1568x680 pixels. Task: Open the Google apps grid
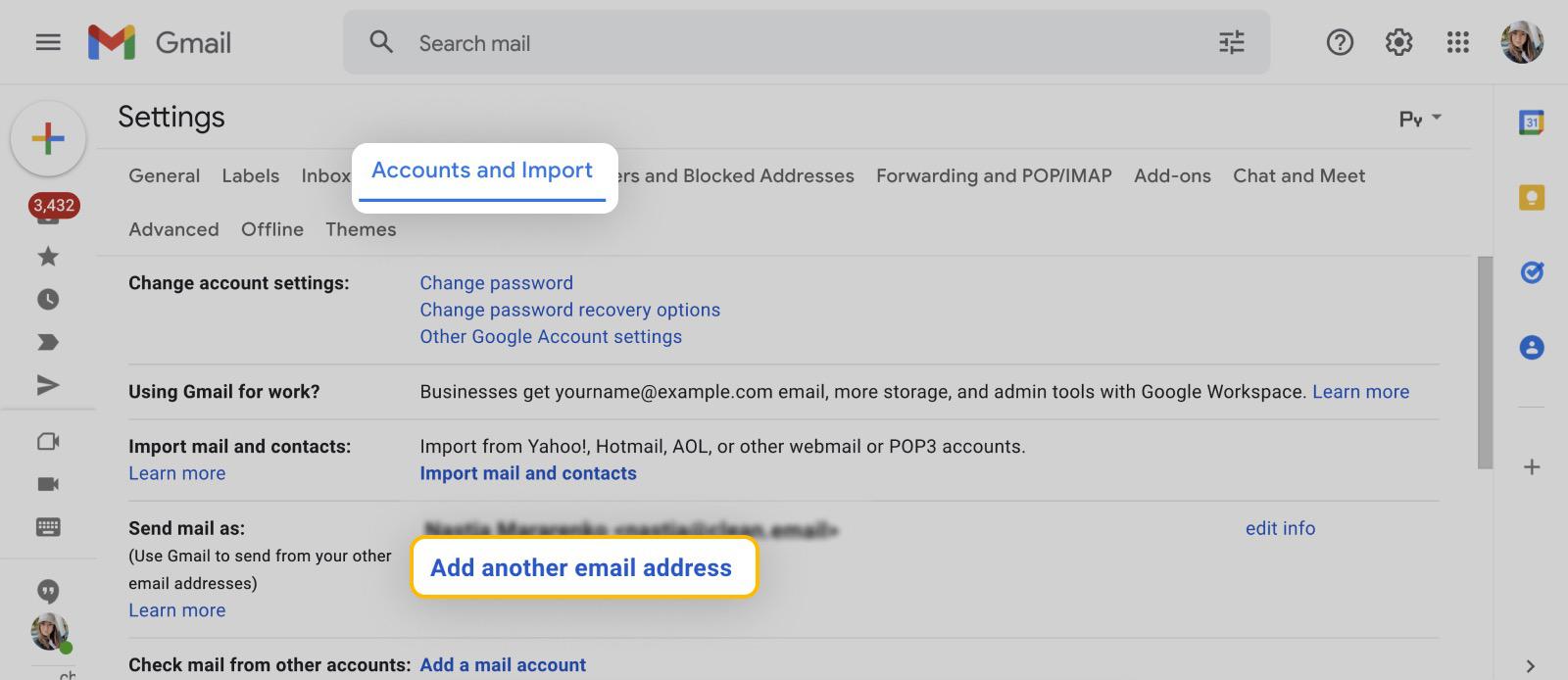click(x=1459, y=42)
